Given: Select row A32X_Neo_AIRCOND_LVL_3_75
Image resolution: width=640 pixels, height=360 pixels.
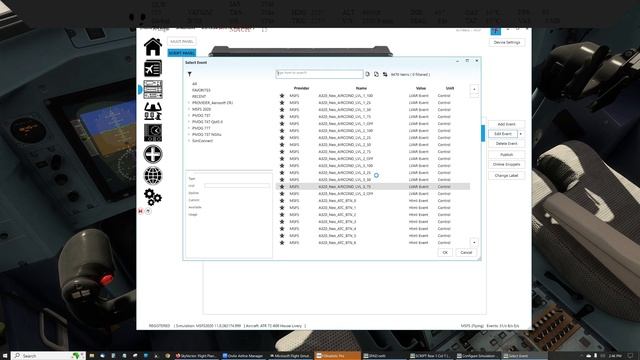Looking at the screenshot, I should click(x=373, y=187).
